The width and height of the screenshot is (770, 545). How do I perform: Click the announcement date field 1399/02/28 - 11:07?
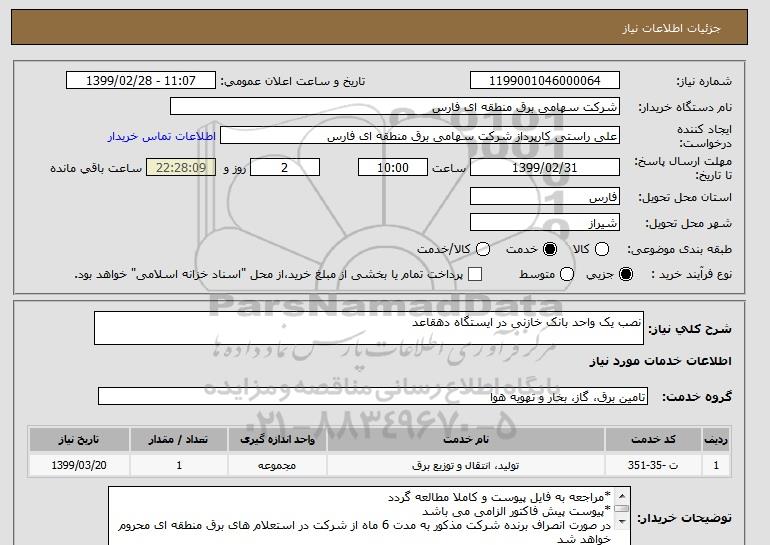(x=141, y=81)
